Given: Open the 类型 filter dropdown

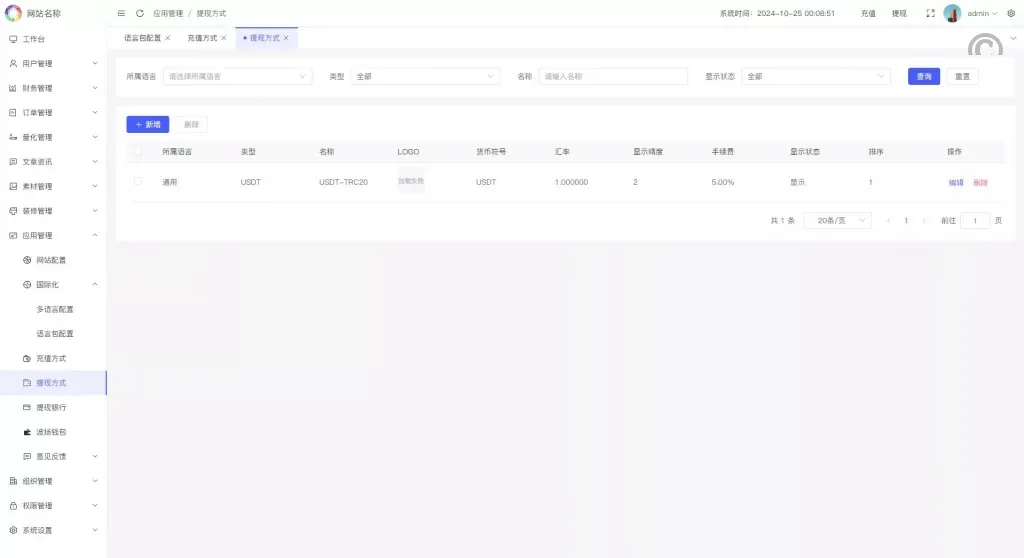Looking at the screenshot, I should point(426,76).
